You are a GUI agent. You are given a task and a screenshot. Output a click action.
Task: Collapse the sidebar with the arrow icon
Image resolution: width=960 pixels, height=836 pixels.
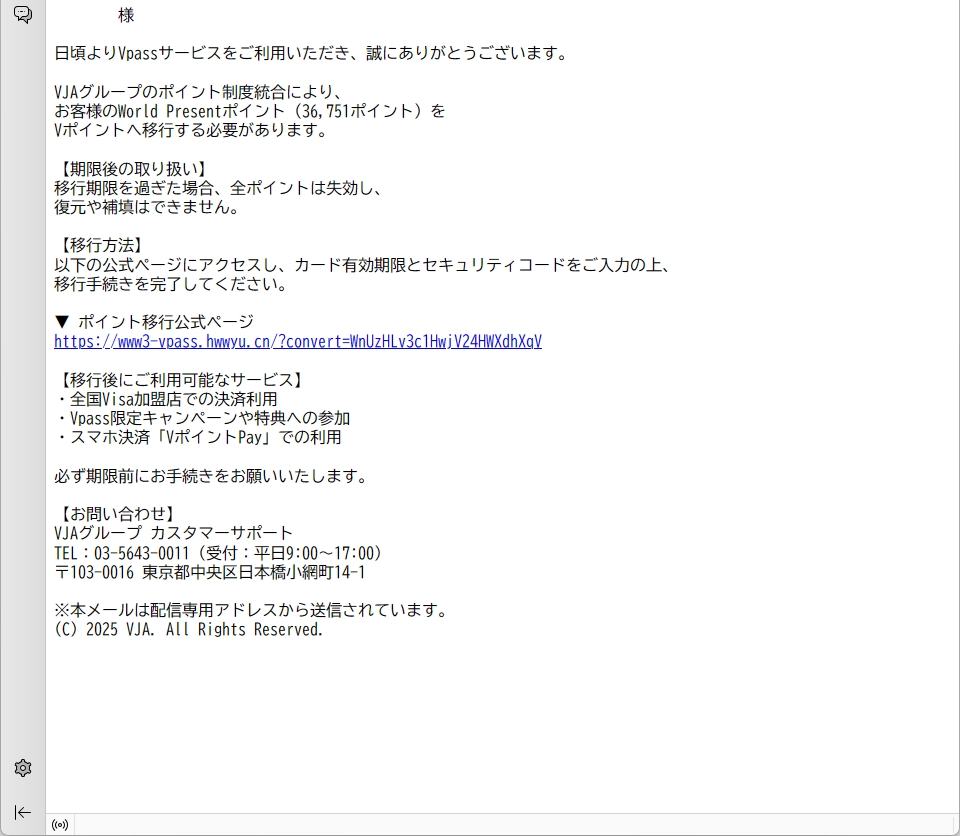pos(23,812)
